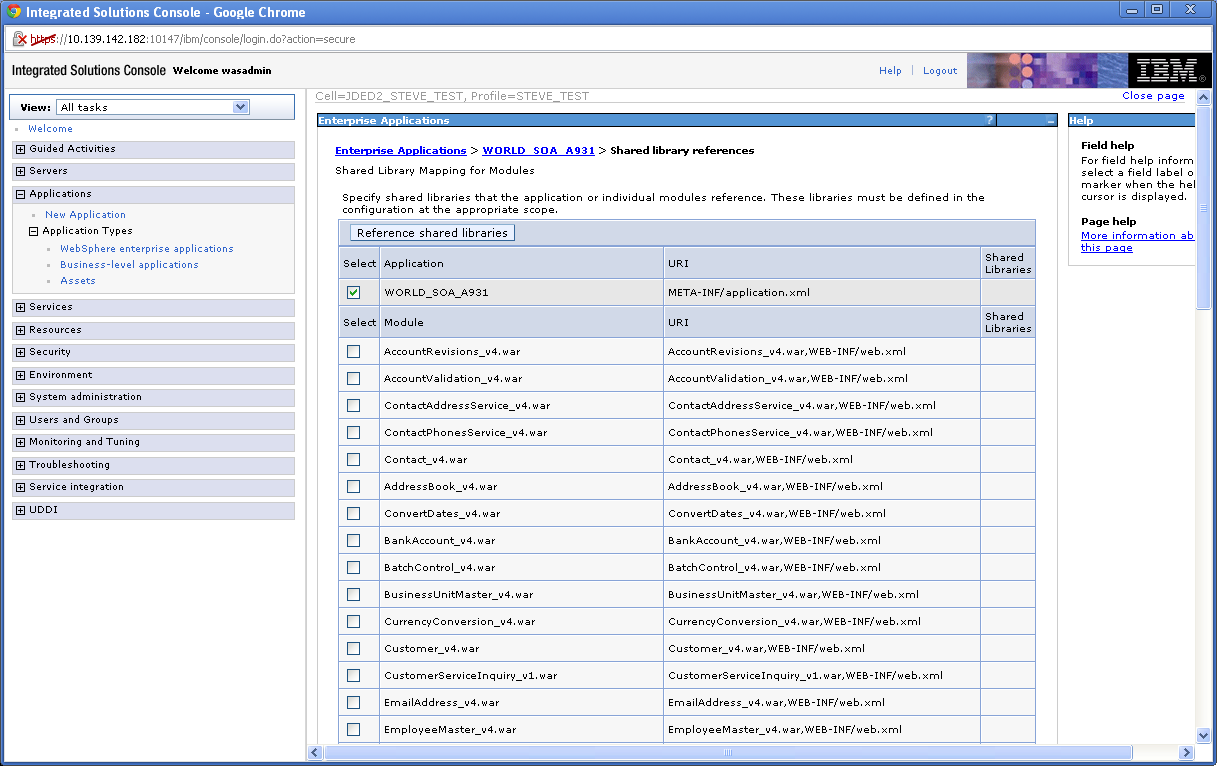The width and height of the screenshot is (1217, 766).
Task: Check the Customer_v4.war checkbox
Action: click(x=353, y=649)
